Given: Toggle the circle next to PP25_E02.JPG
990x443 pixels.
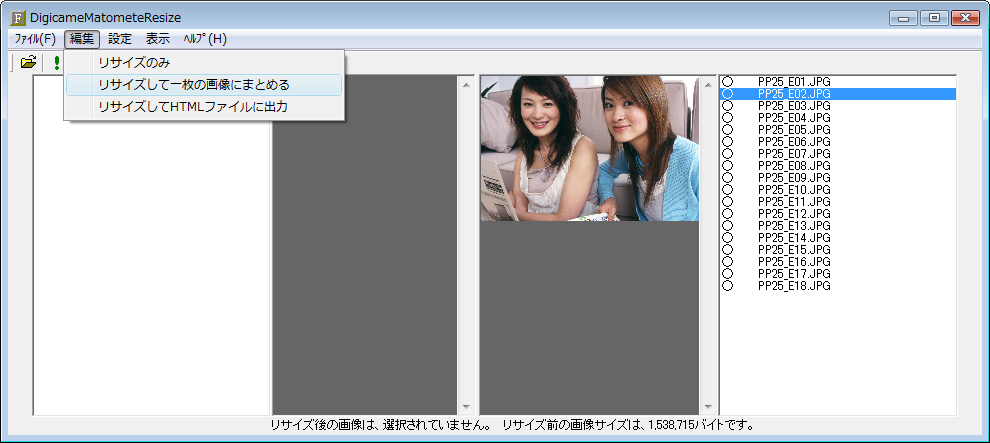Looking at the screenshot, I should [727, 93].
